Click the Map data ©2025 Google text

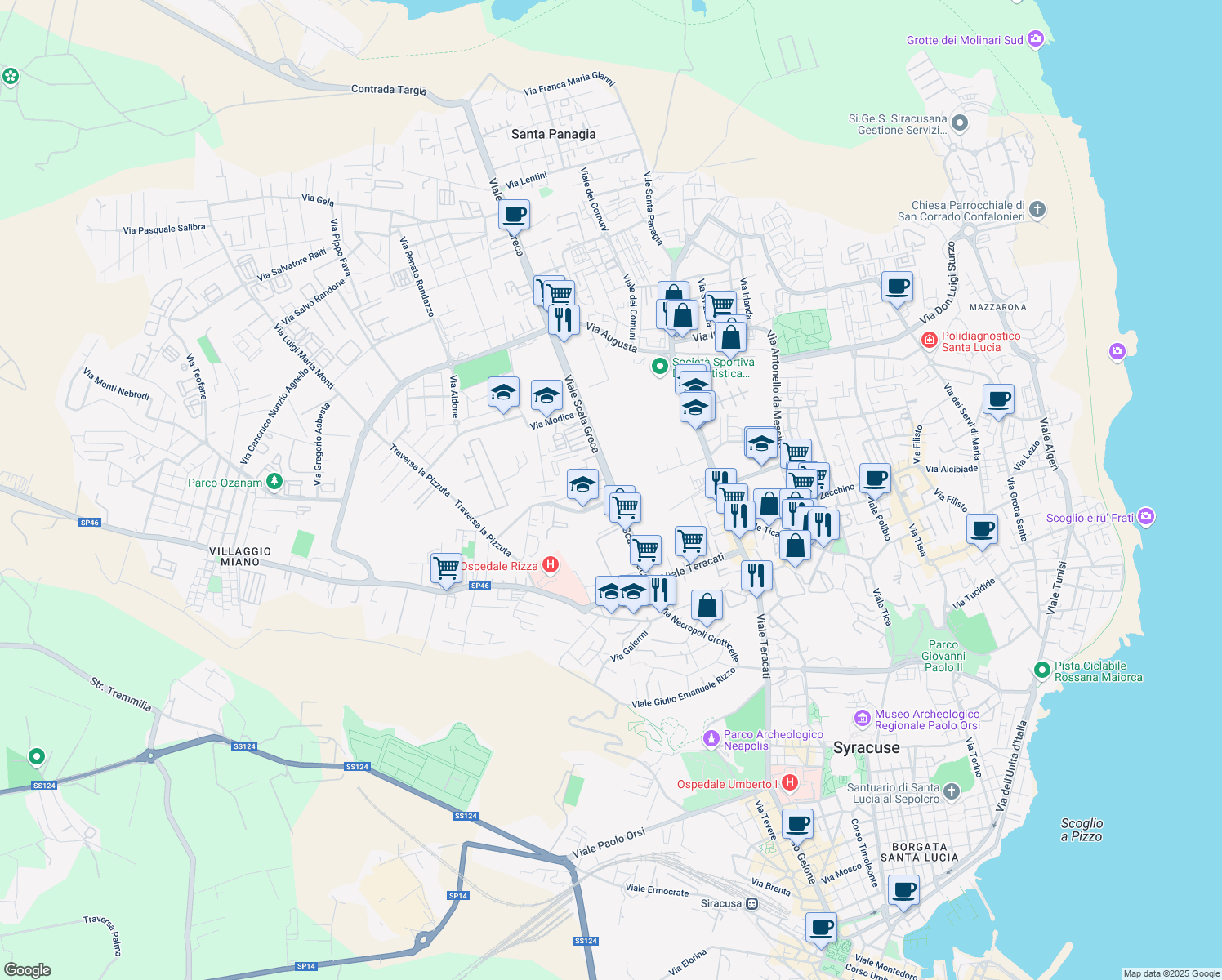click(1171, 973)
